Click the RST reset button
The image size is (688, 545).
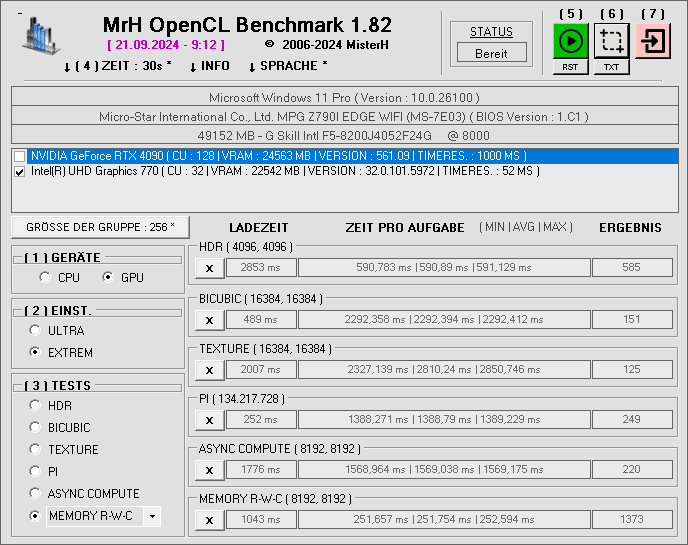click(570, 67)
